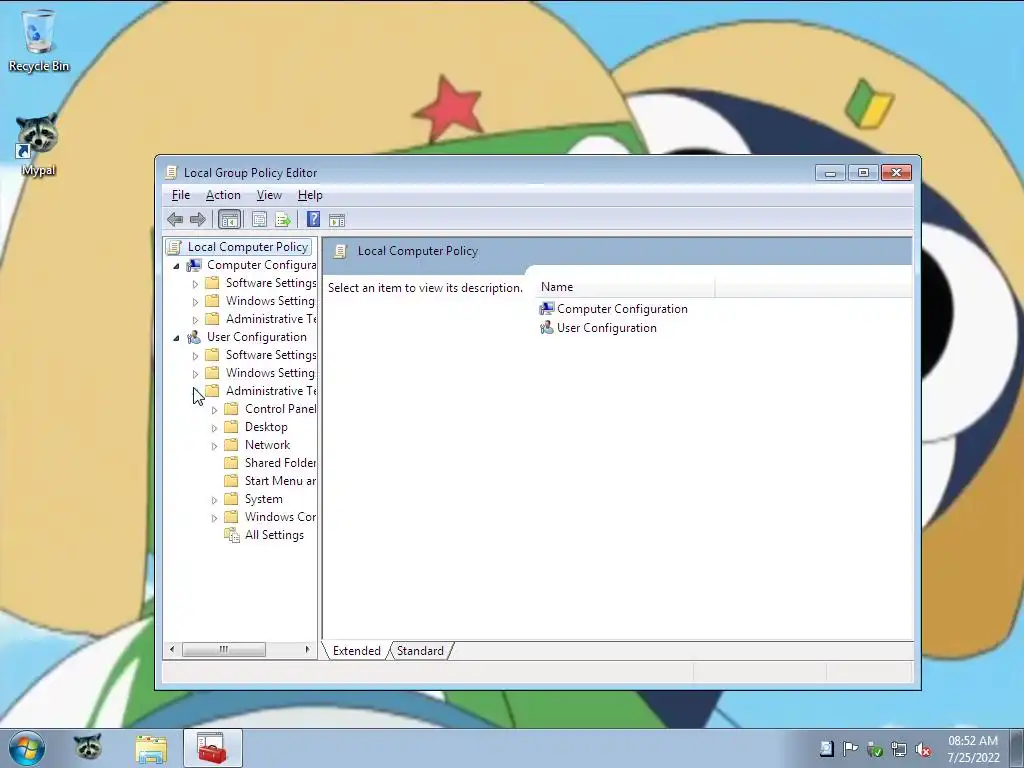The height and width of the screenshot is (768, 1024).
Task: Expand the Windows Components folder node
Action: coord(214,518)
